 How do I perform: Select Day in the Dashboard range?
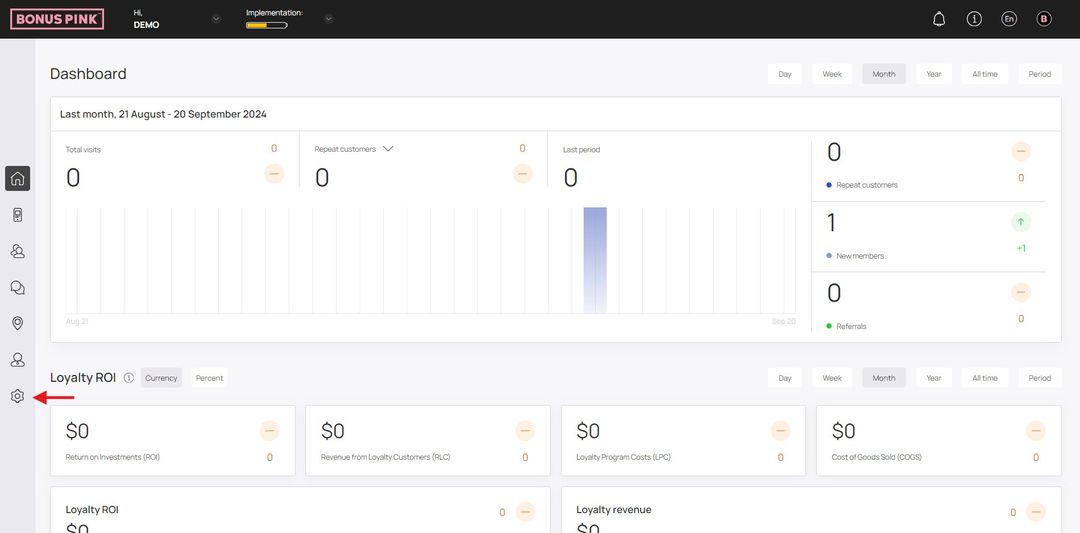tap(785, 74)
